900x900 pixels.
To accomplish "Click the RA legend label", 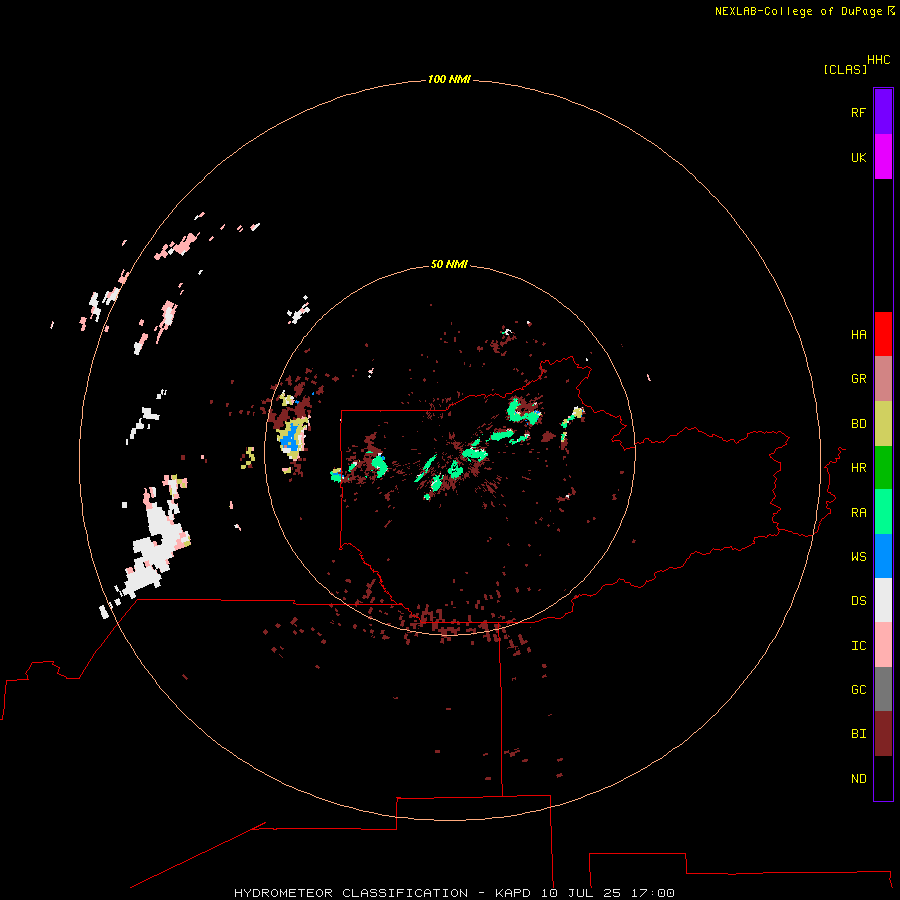I will [858, 513].
